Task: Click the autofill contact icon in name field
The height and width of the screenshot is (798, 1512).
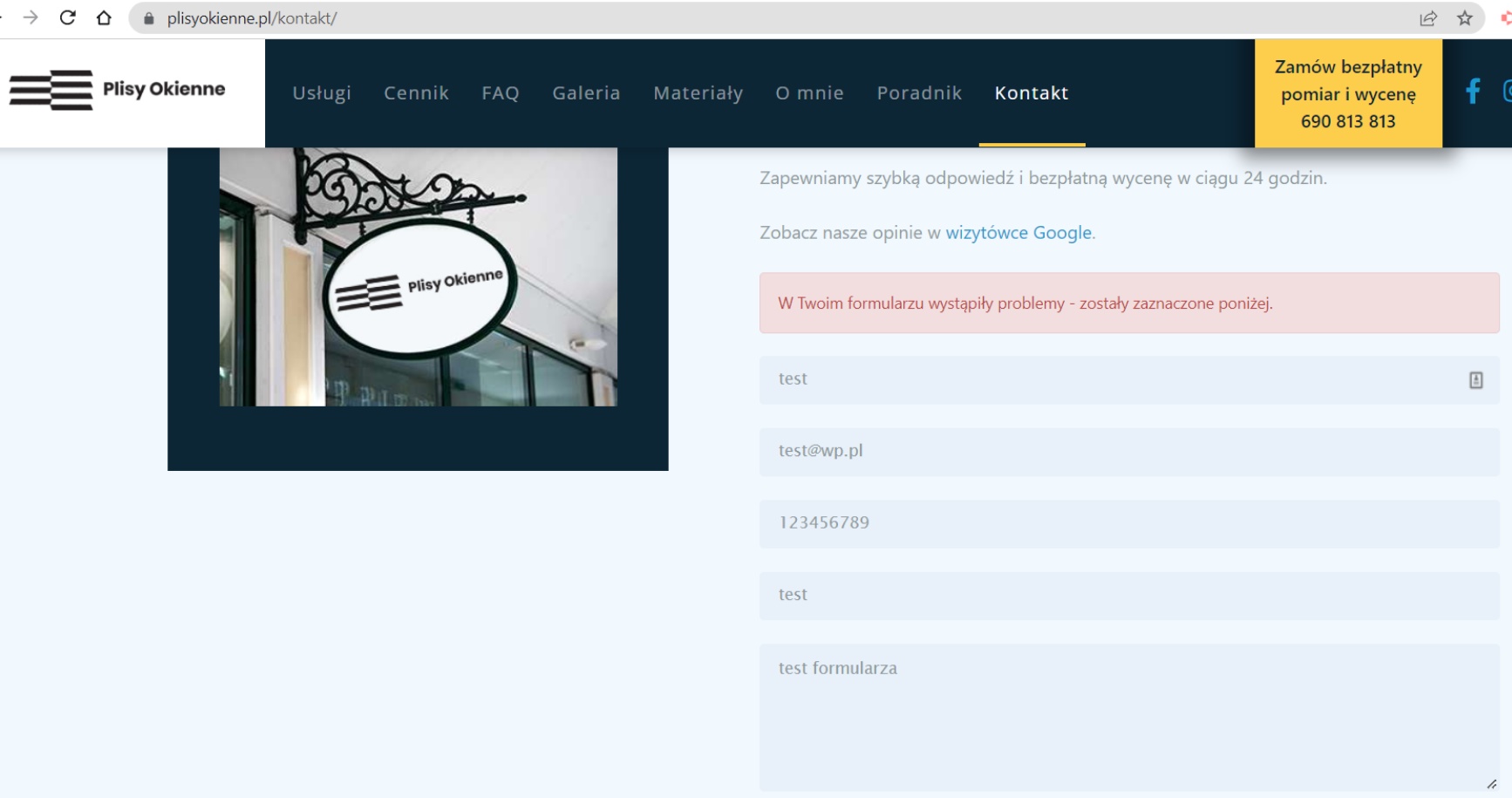Action: [x=1475, y=380]
